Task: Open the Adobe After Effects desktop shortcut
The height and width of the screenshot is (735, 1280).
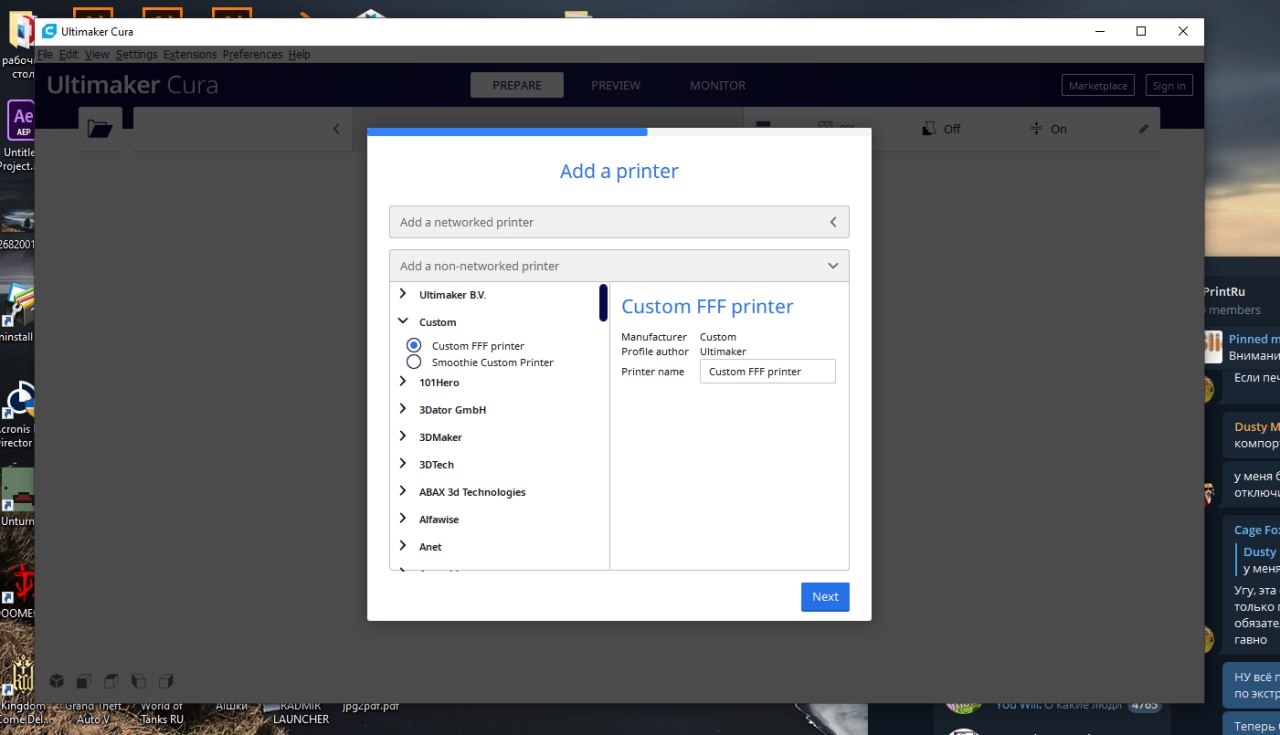Action: tap(21, 135)
